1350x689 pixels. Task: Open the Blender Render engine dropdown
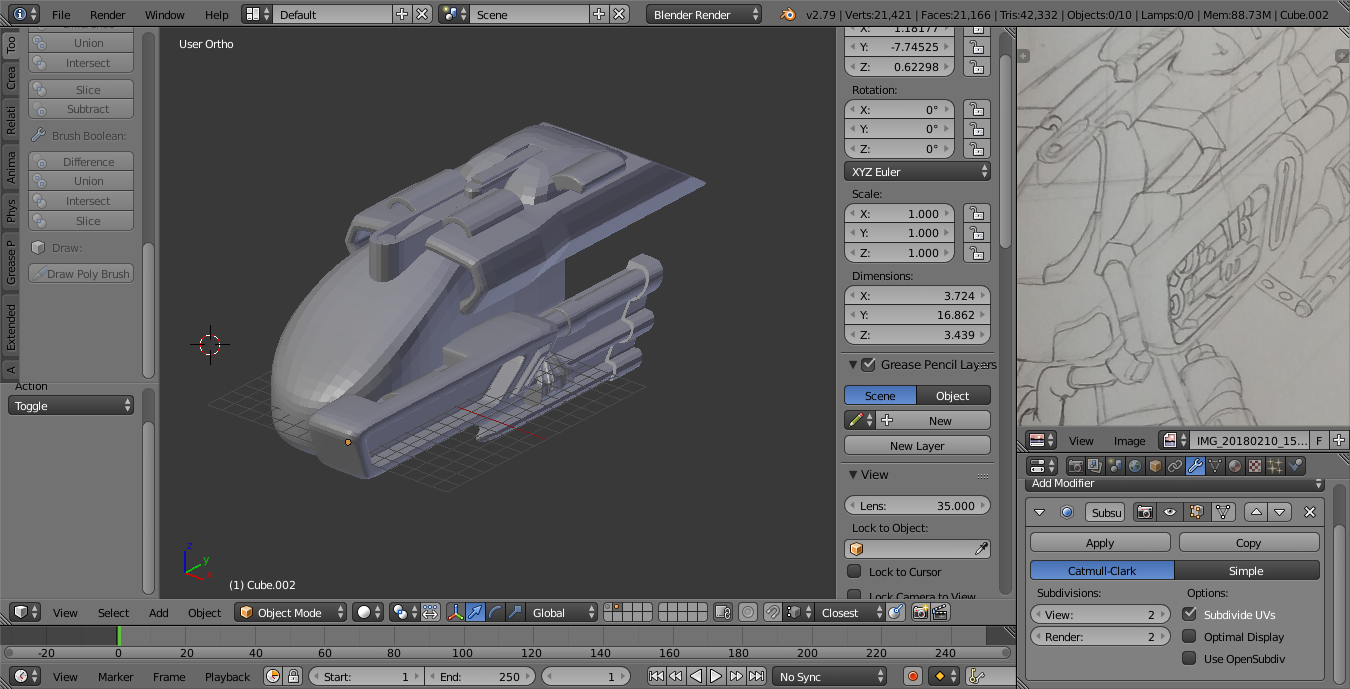point(704,14)
